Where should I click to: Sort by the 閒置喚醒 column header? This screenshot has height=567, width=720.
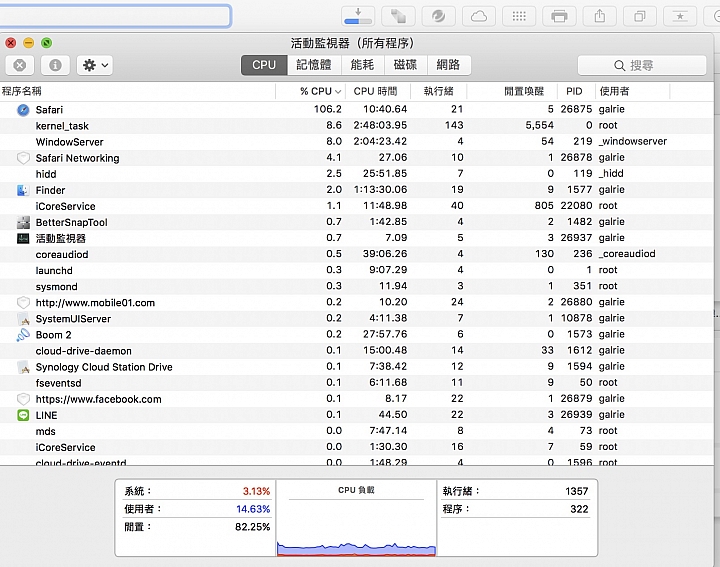512,91
